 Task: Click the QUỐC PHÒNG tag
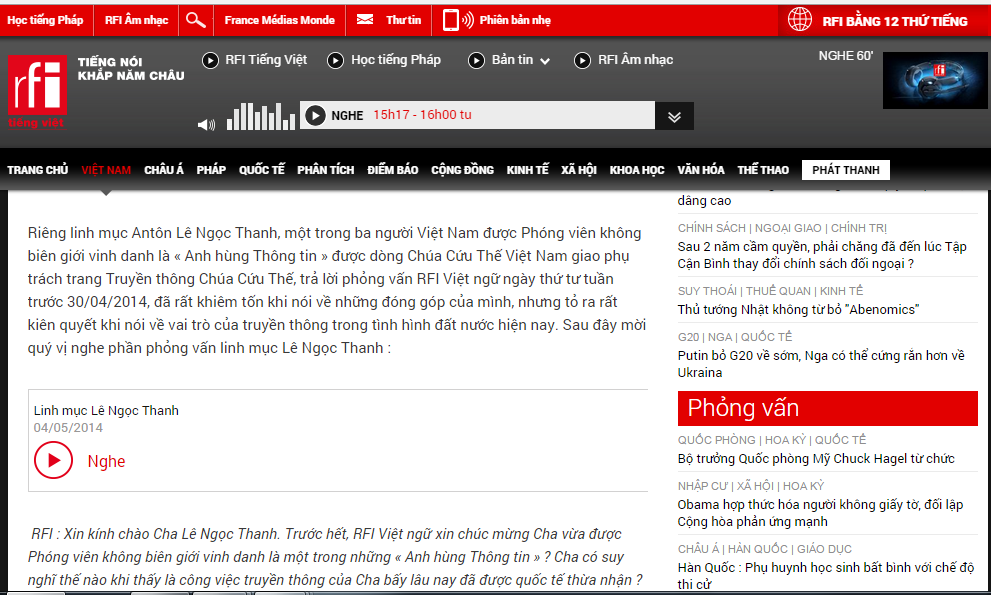[x=716, y=440]
